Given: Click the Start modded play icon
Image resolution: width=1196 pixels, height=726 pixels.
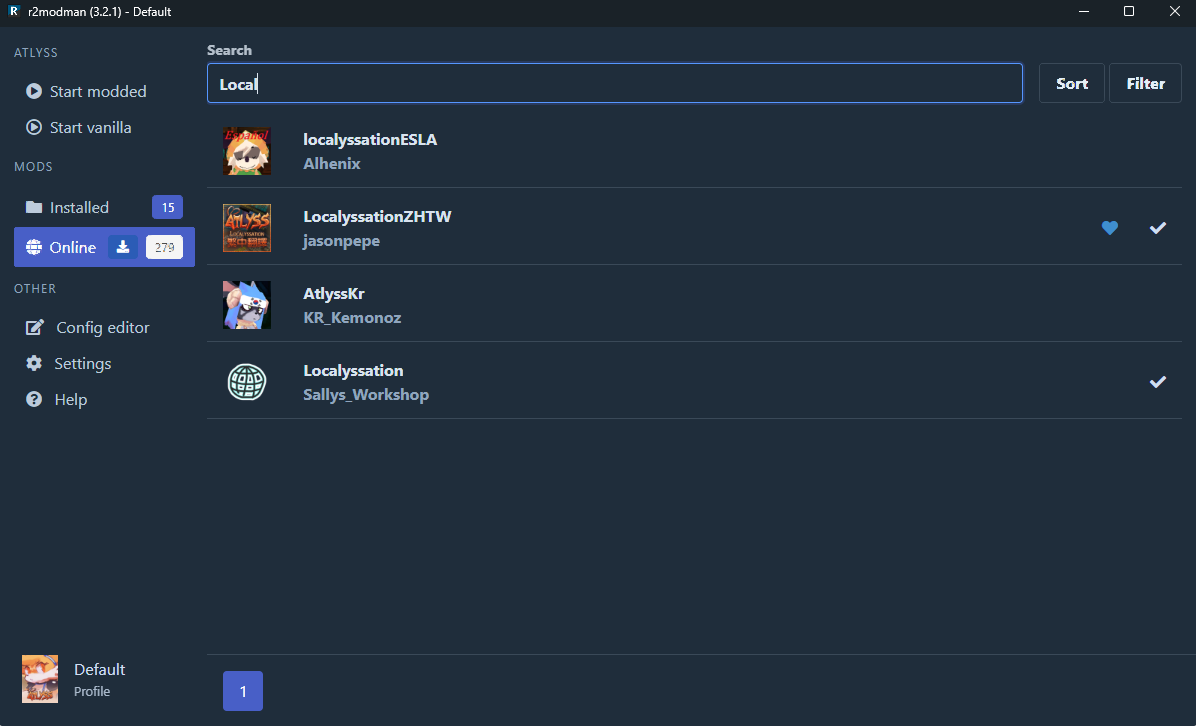Looking at the screenshot, I should click(x=34, y=92).
